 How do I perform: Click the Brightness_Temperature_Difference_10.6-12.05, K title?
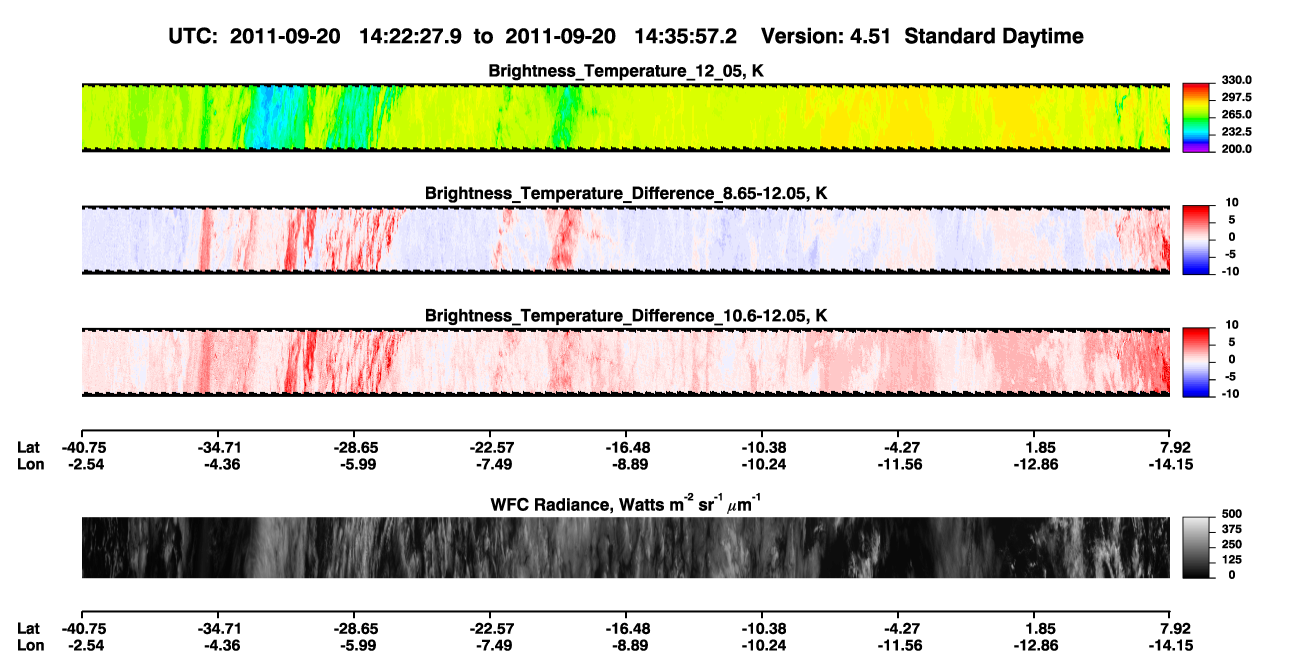[626, 315]
